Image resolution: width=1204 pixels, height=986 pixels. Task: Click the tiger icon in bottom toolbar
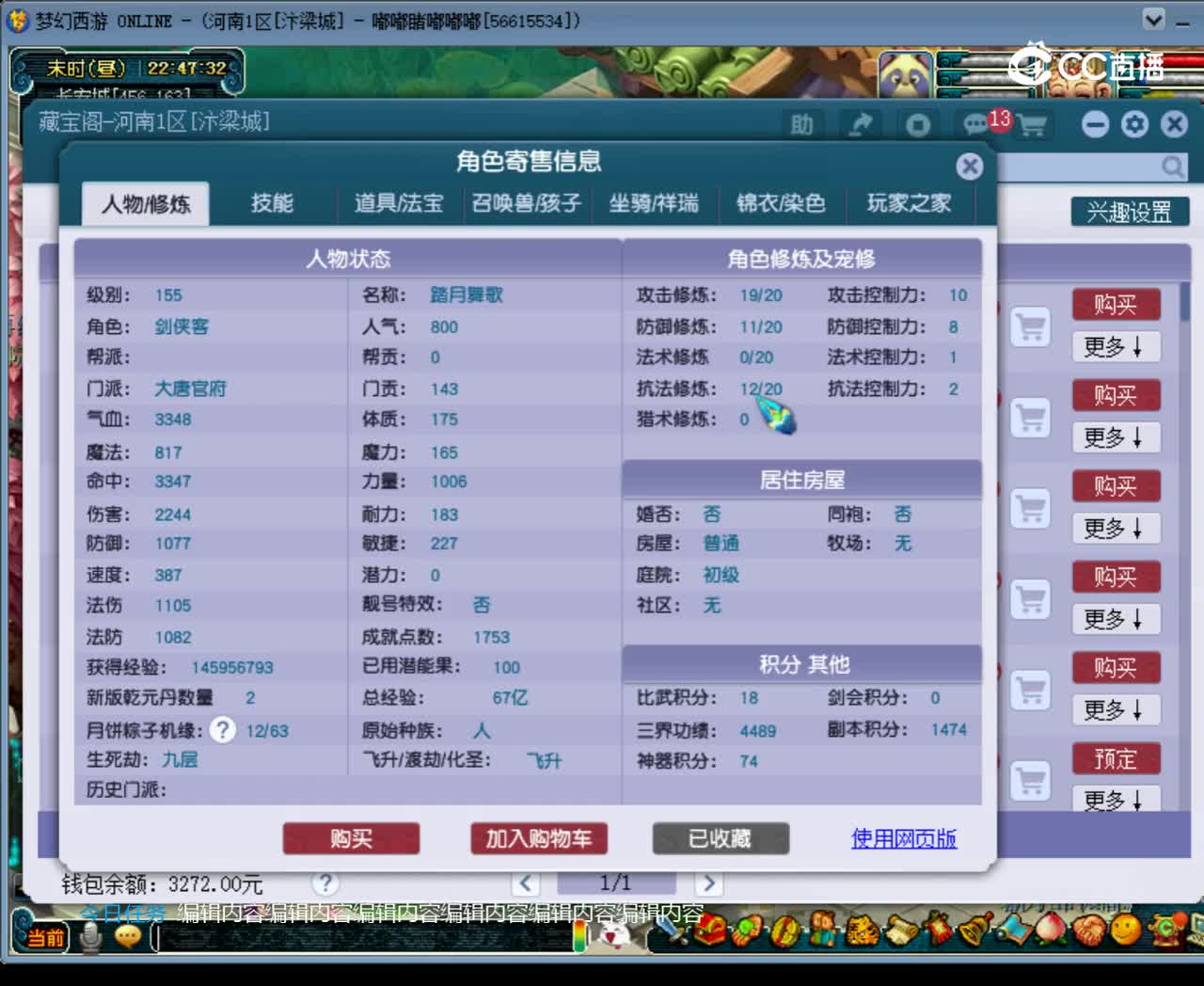861,931
